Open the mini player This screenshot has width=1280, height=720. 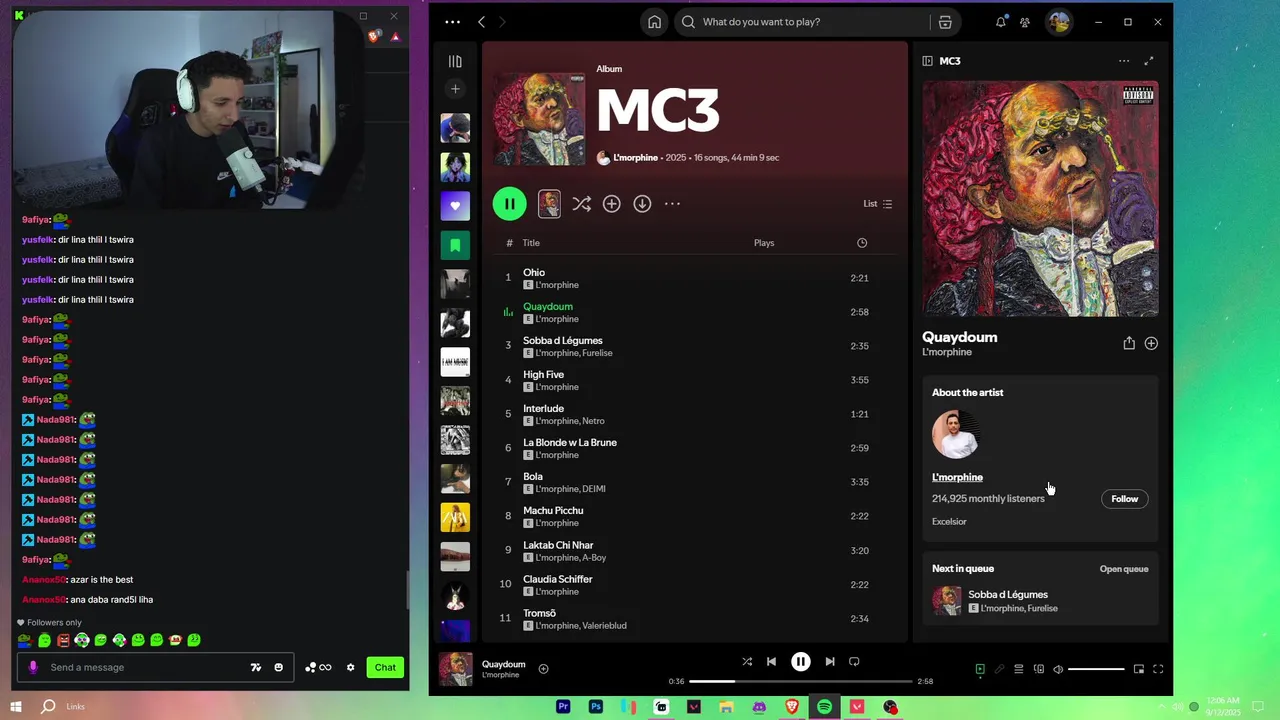(x=1138, y=669)
